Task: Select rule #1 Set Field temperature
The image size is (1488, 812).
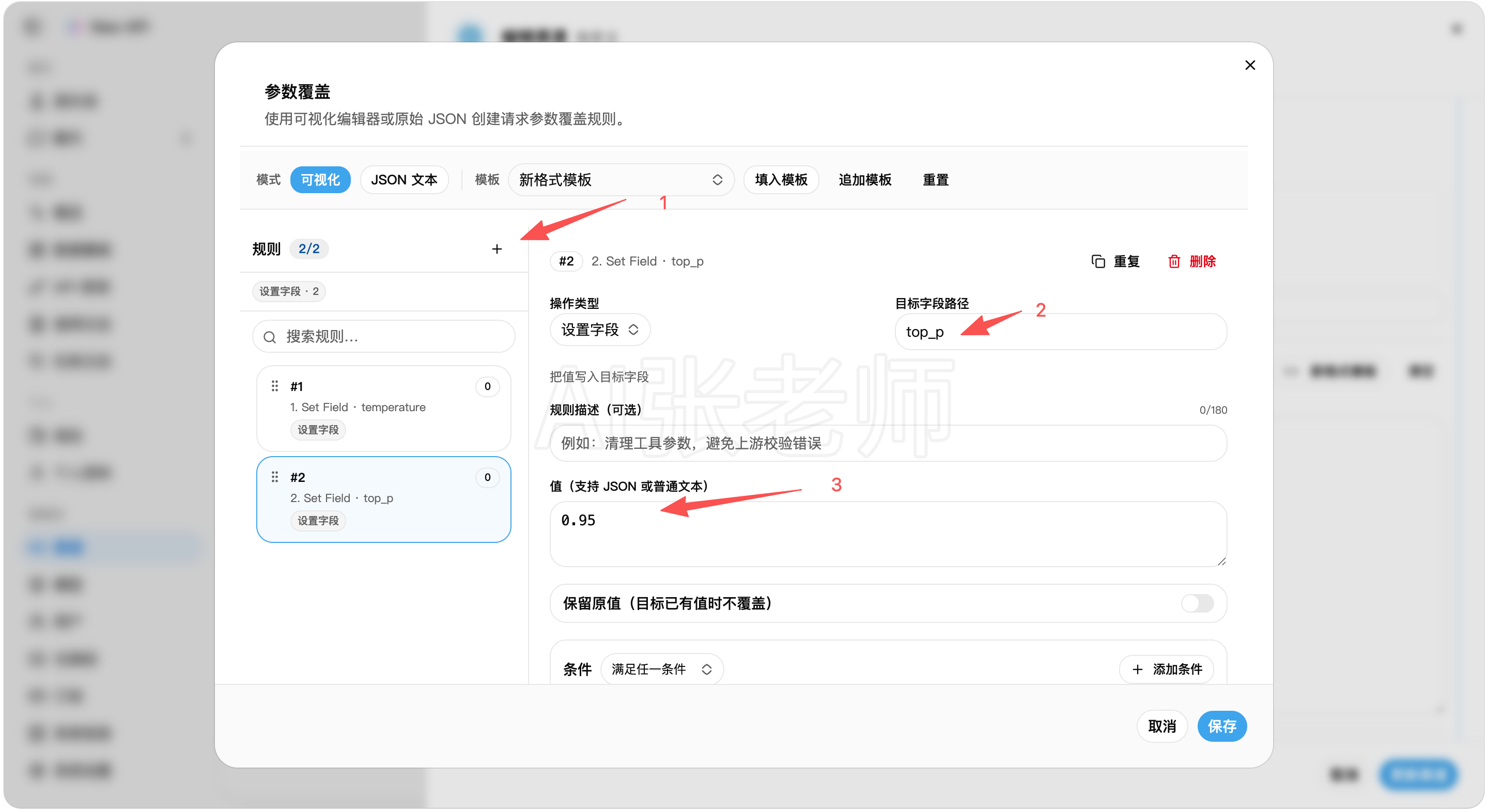Action: pos(383,408)
